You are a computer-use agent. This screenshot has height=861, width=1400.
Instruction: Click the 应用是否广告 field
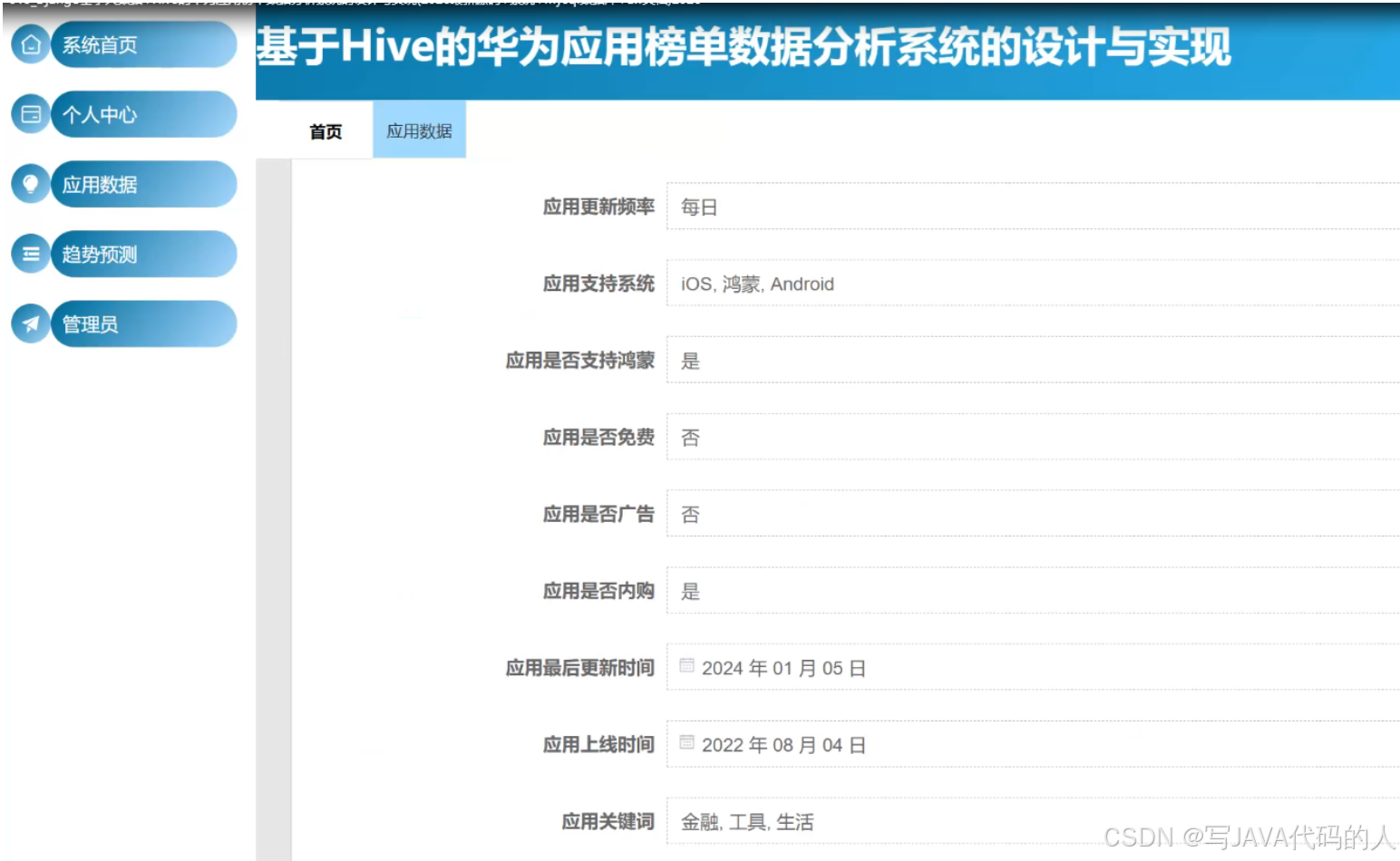click(1033, 514)
